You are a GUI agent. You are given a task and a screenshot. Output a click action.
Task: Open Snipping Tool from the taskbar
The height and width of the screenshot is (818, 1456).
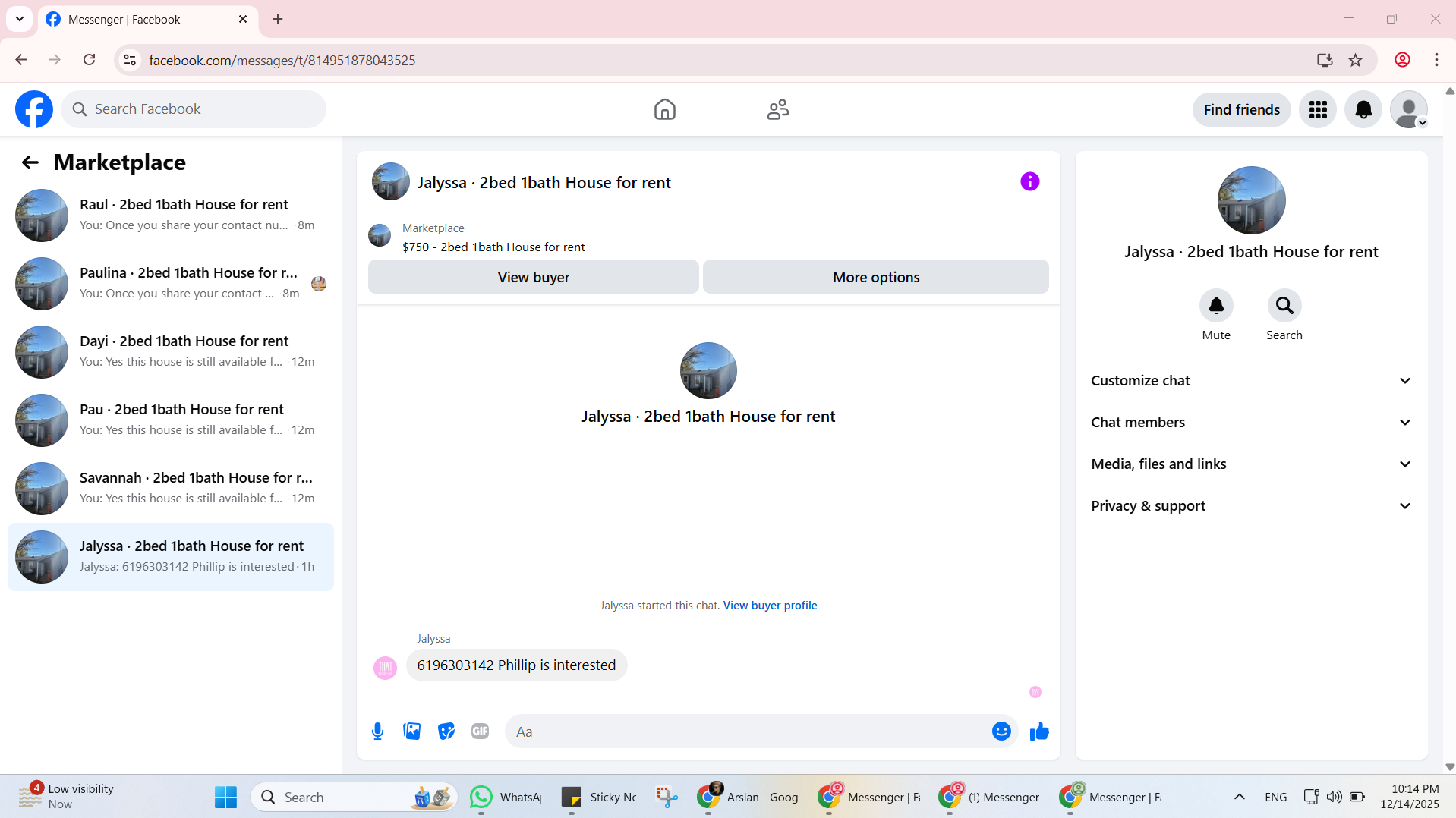[667, 798]
